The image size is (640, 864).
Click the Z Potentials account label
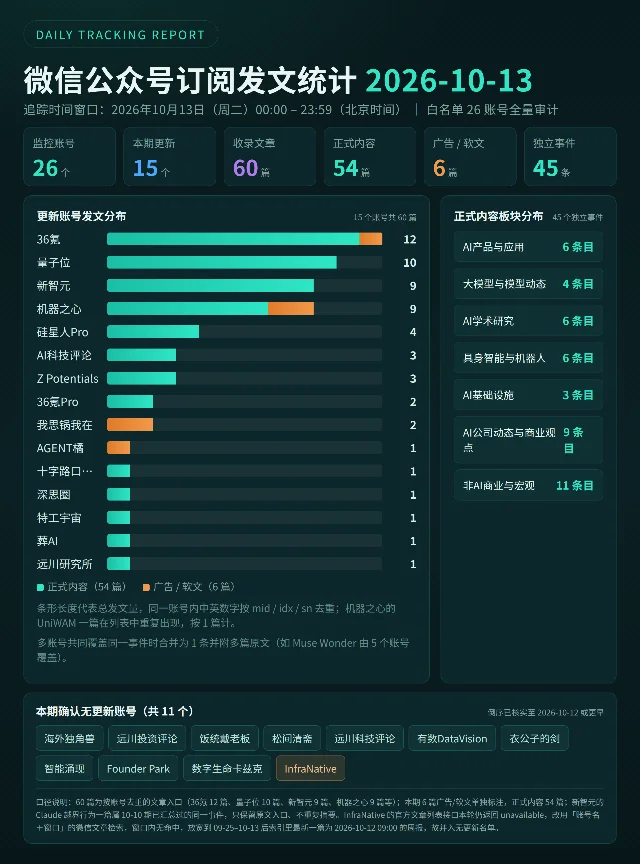pyautogui.click(x=67, y=379)
